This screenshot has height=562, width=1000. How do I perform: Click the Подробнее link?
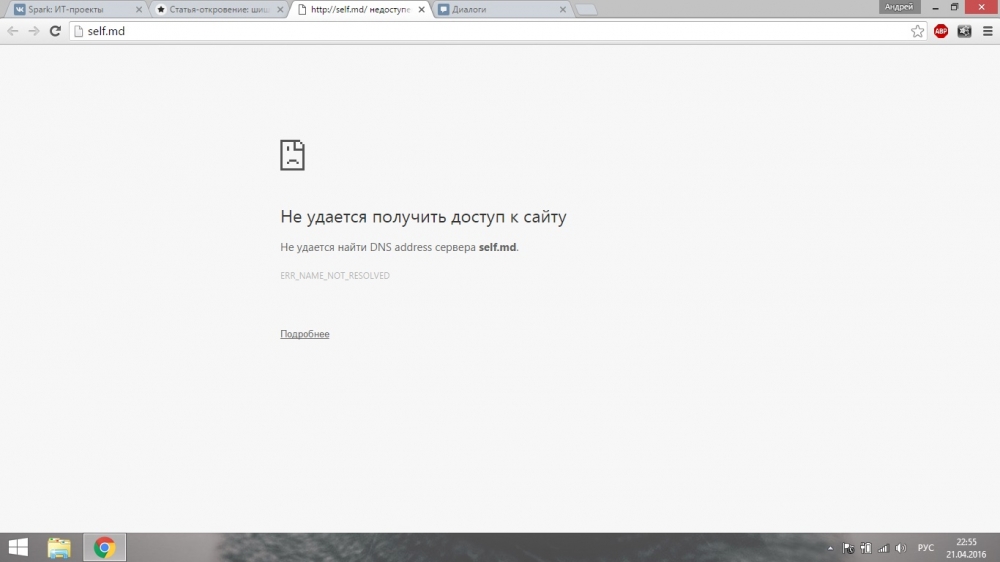(305, 334)
